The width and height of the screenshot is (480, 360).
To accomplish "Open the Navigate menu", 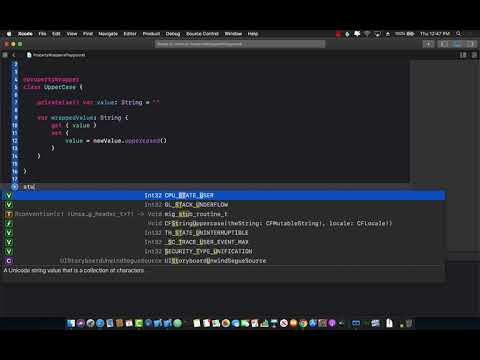I will tap(108, 34).
